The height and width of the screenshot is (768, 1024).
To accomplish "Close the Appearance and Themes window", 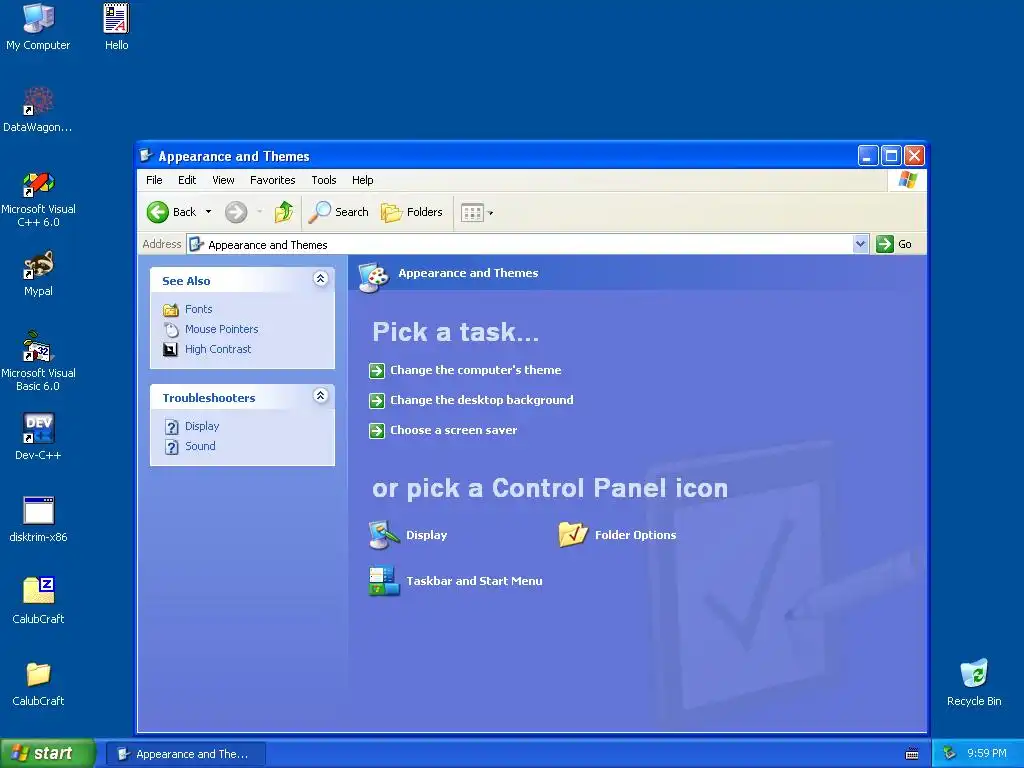I will 914,155.
